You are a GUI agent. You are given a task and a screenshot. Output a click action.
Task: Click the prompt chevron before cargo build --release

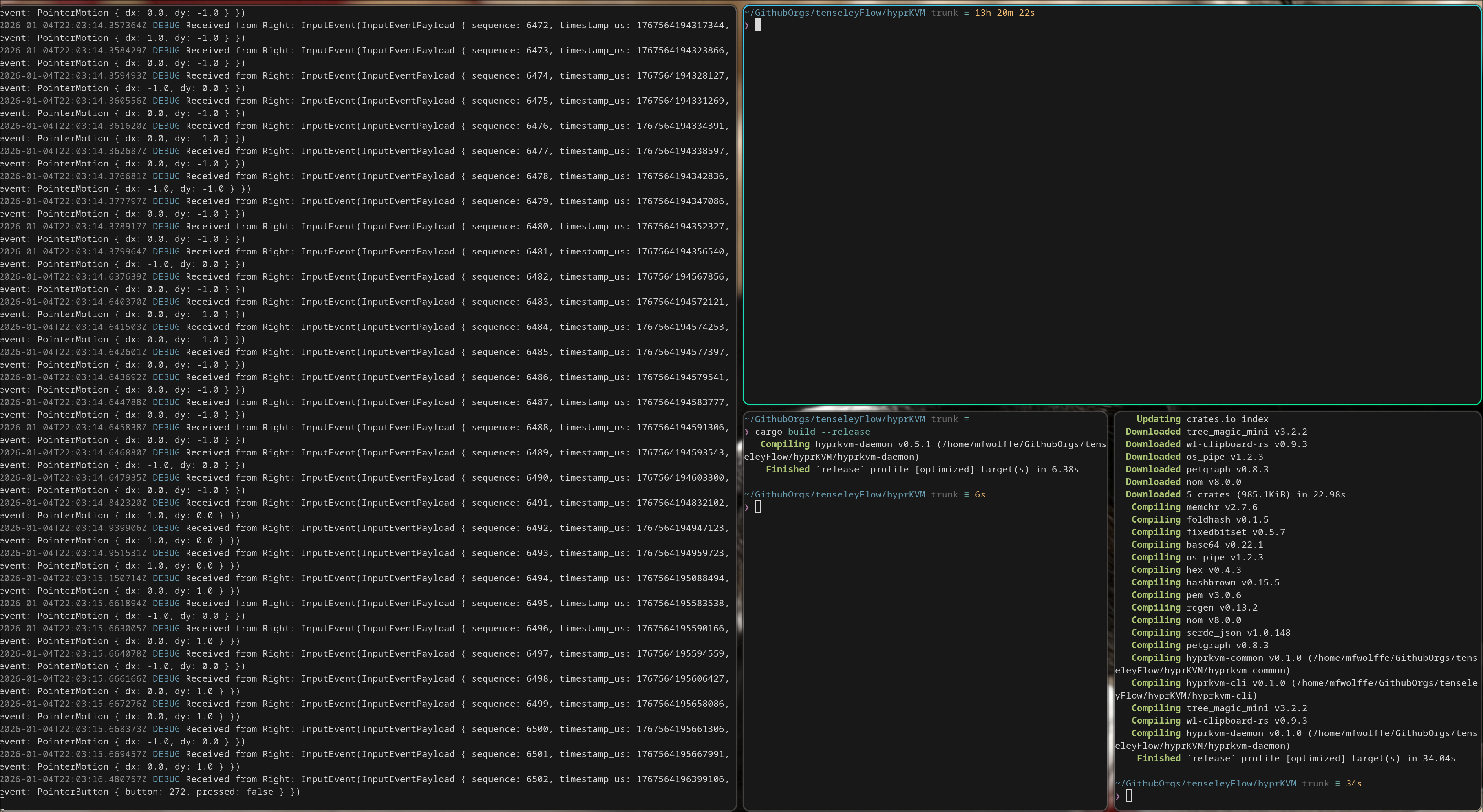point(747,432)
